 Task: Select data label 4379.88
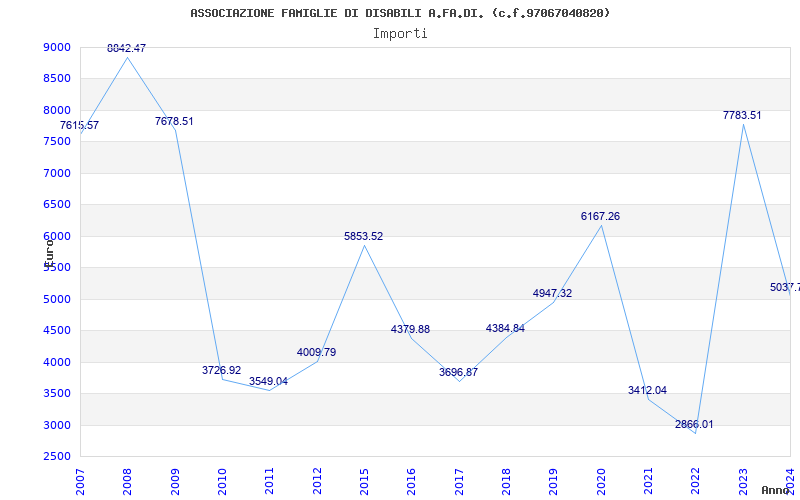(410, 330)
